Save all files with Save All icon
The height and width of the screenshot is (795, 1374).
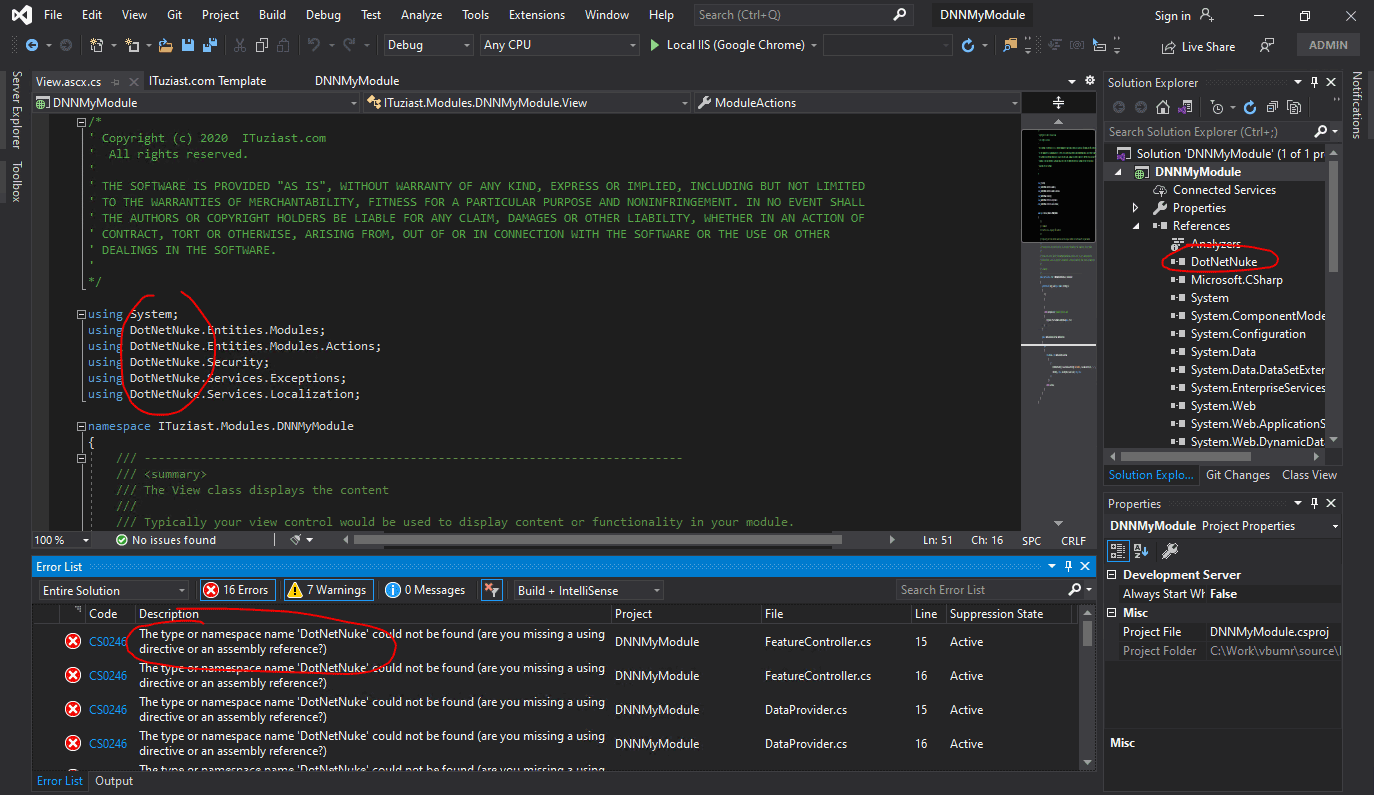[211, 45]
